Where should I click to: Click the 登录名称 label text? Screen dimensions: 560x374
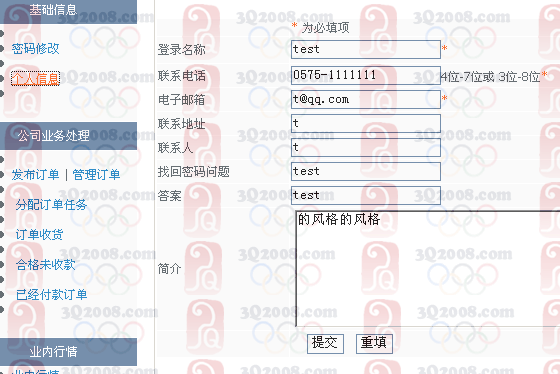(182, 50)
